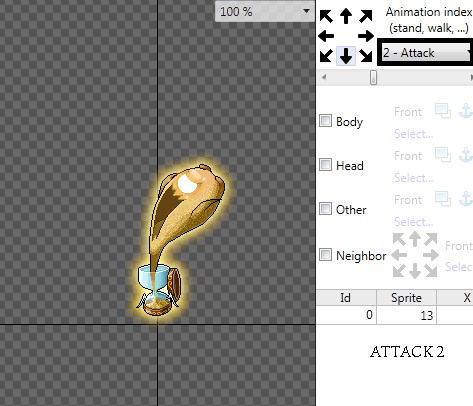Click the Neighbor down direction arrow
473x406 pixels.
tap(415, 271)
